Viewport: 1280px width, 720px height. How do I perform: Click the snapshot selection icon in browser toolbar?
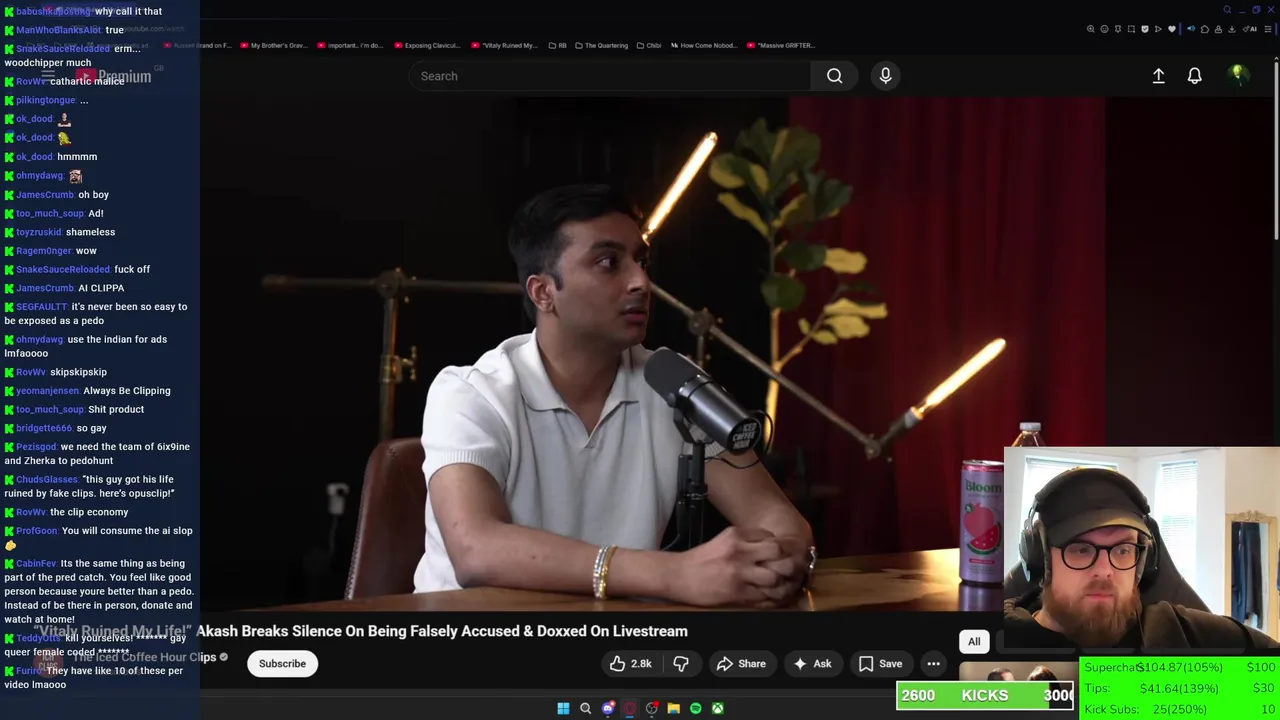(1131, 29)
